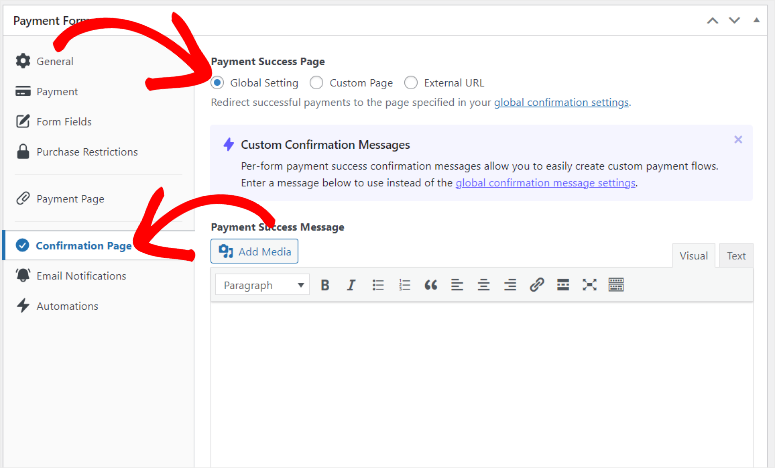Click the Payment Page paperclip icon
This screenshot has width=775, height=468.
point(23,198)
